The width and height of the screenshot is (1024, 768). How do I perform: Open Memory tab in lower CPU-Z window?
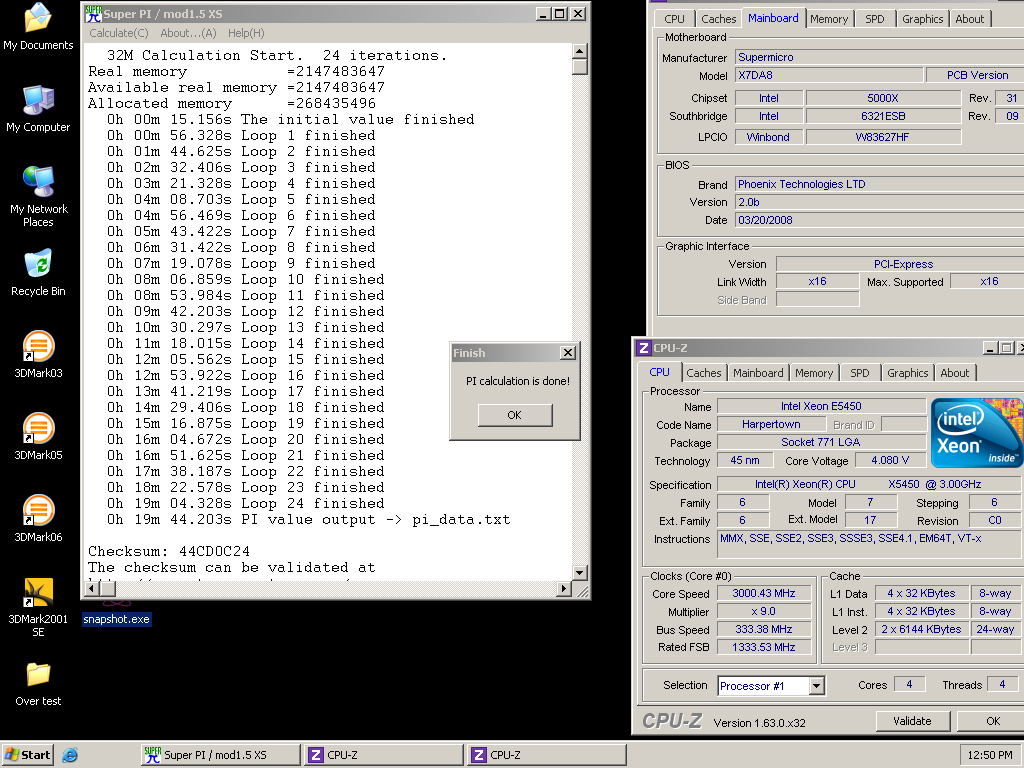coord(814,373)
